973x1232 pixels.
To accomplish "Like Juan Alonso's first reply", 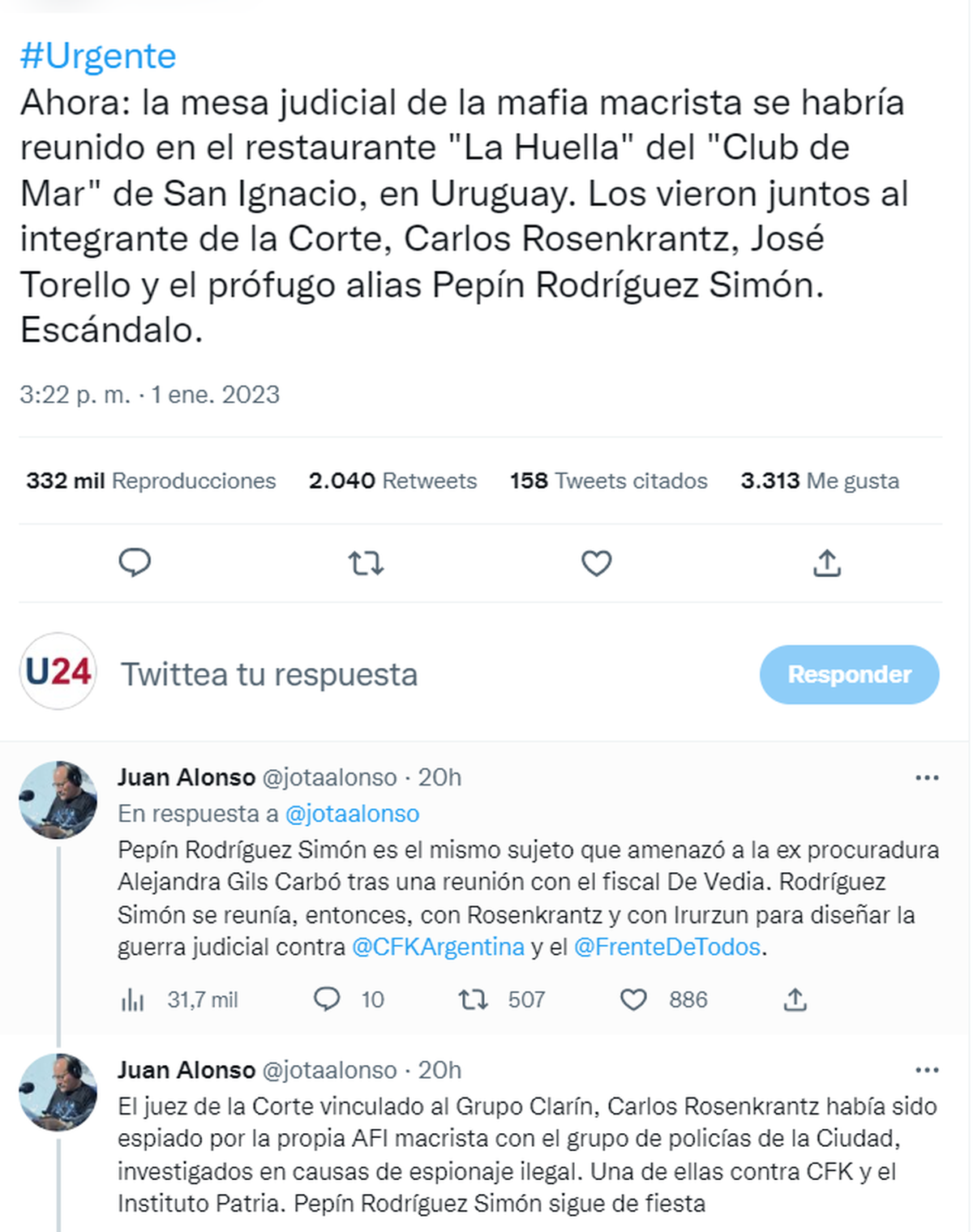I will [634, 999].
